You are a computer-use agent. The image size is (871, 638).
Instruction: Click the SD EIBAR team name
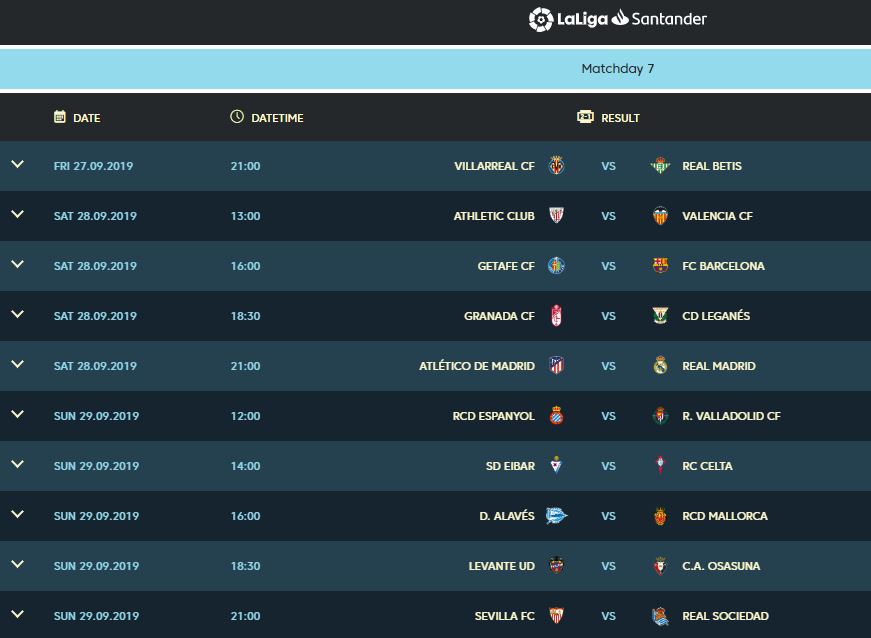510,466
